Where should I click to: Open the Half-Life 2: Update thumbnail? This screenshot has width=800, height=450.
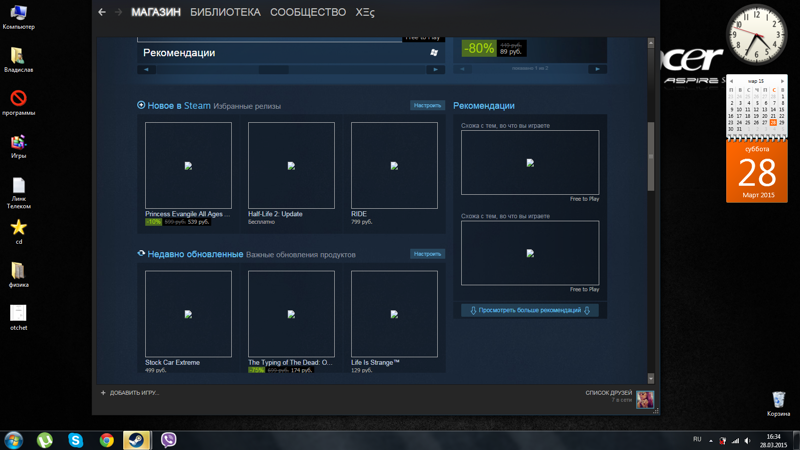coord(291,165)
